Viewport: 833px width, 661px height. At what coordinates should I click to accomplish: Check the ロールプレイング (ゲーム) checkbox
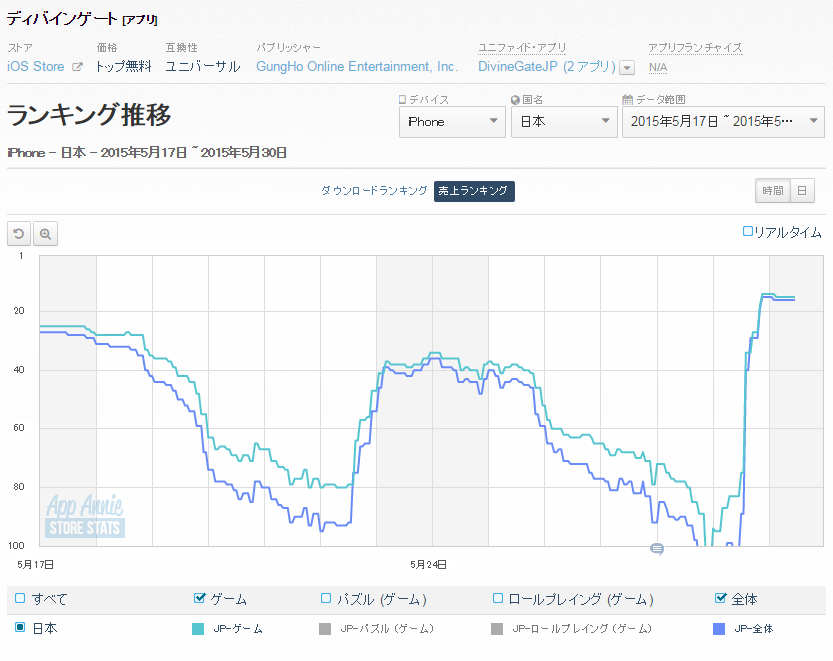498,598
